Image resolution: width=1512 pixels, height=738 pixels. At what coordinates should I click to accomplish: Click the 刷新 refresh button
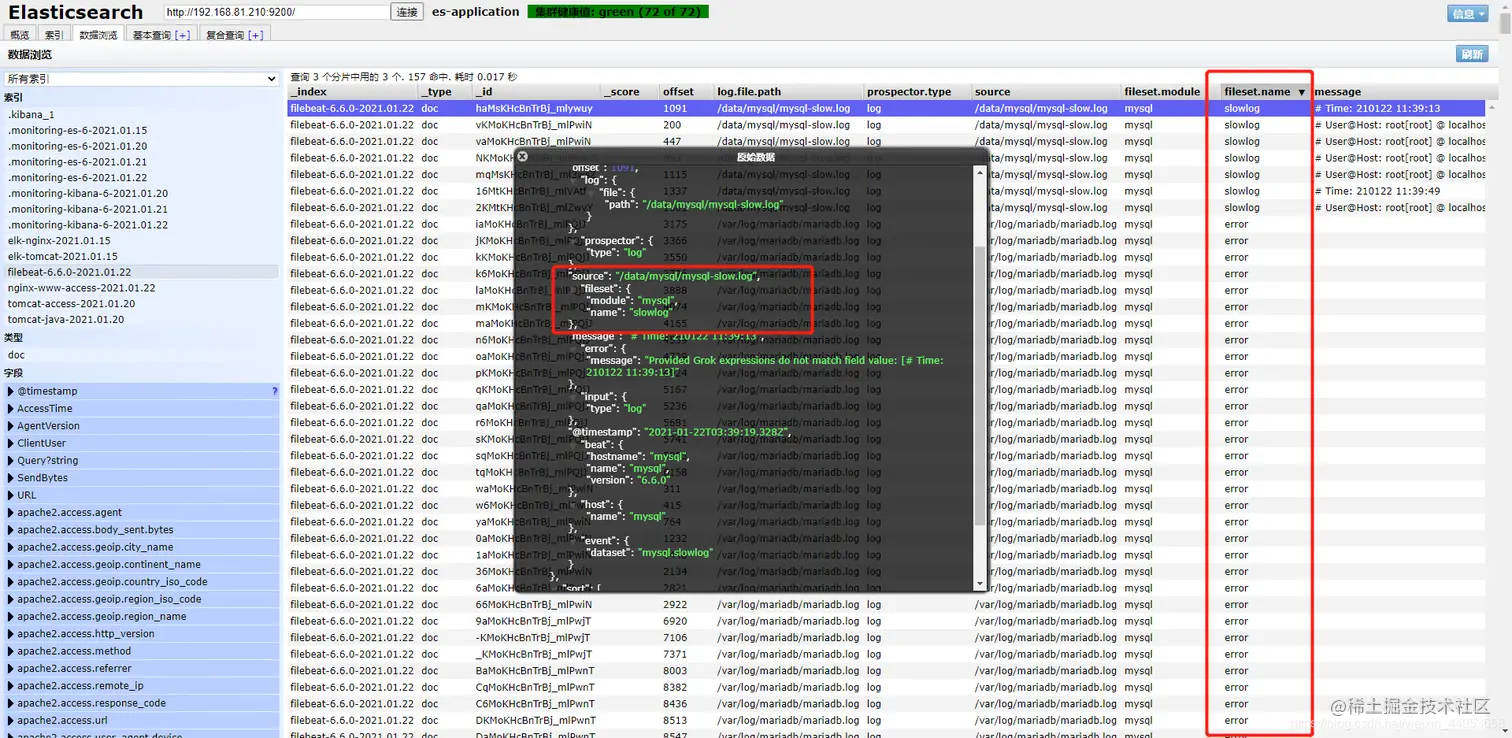point(1472,54)
